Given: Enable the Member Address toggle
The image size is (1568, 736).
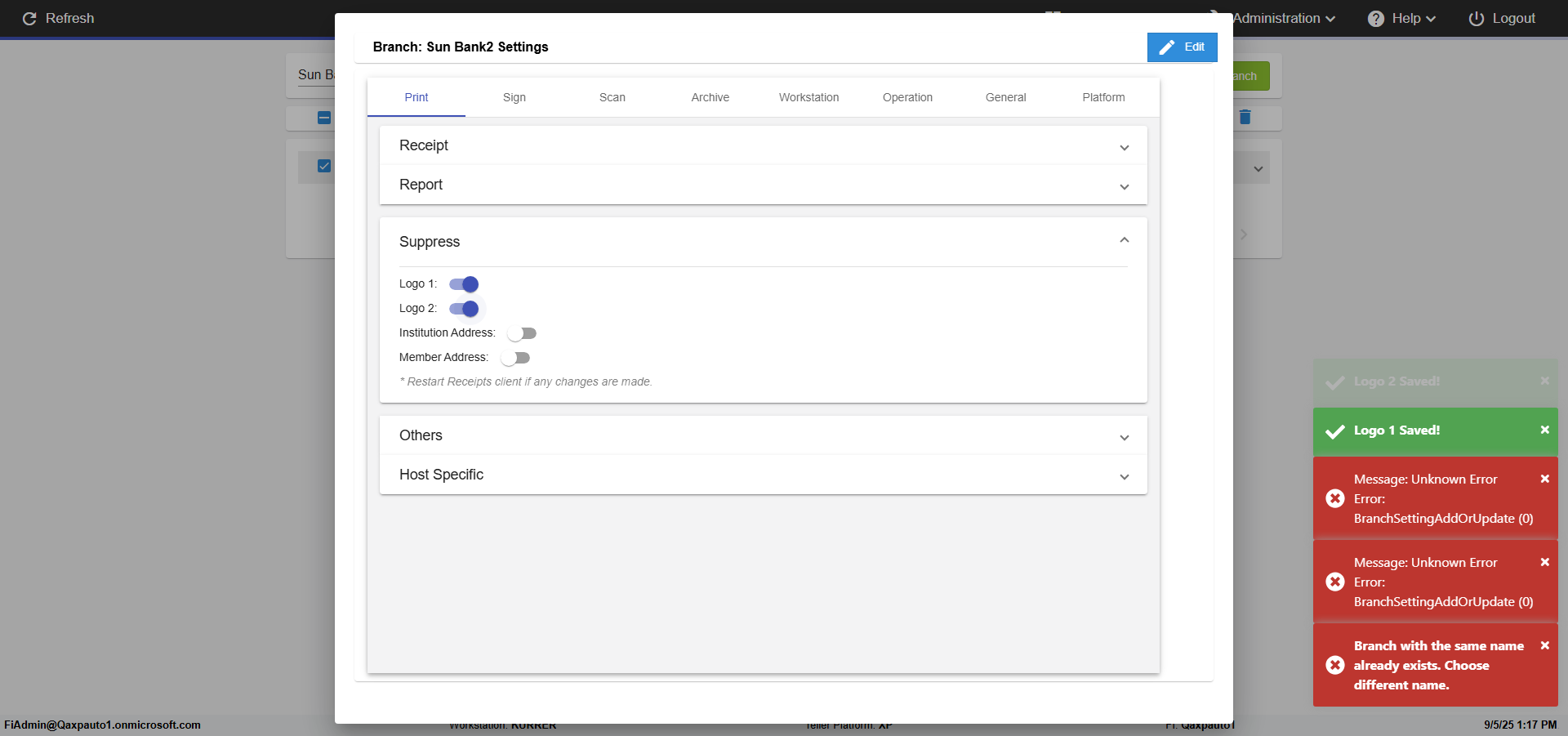Looking at the screenshot, I should (515, 358).
